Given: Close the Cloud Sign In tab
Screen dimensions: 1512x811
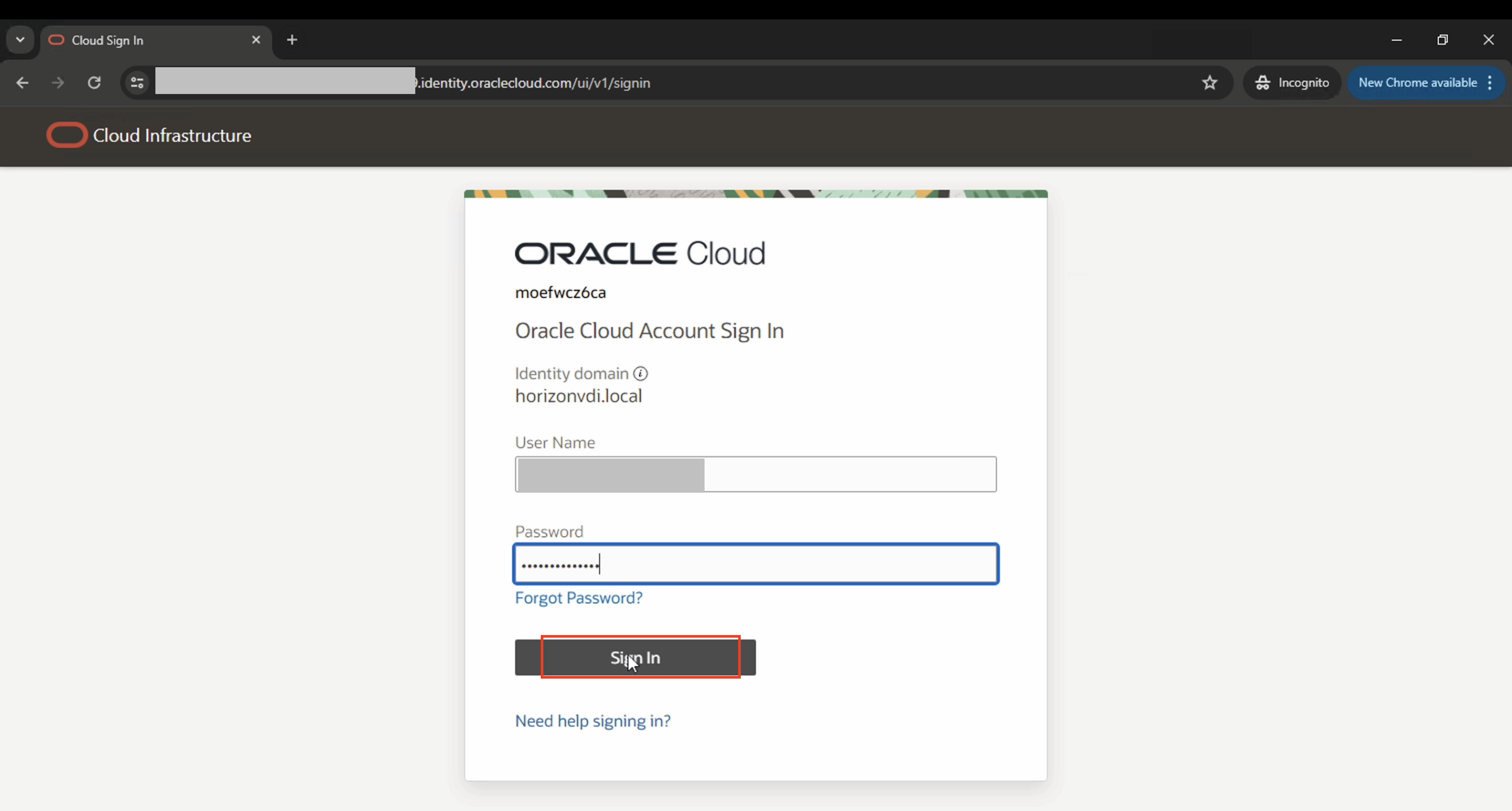Looking at the screenshot, I should [256, 40].
